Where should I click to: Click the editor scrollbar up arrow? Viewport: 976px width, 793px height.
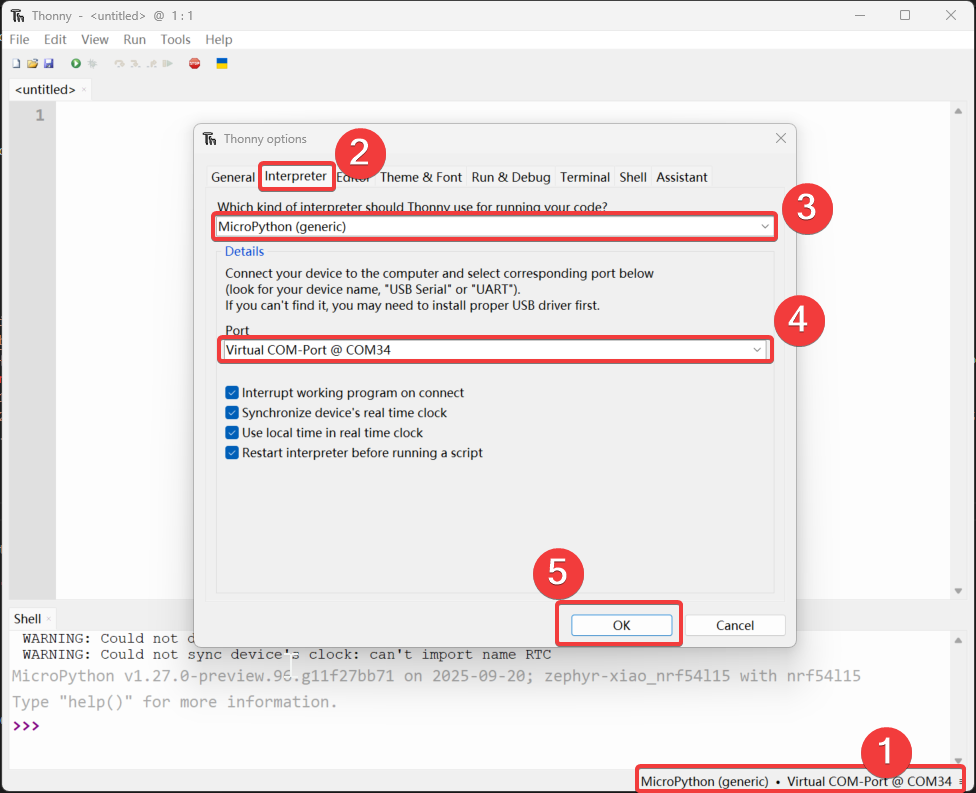point(959,111)
